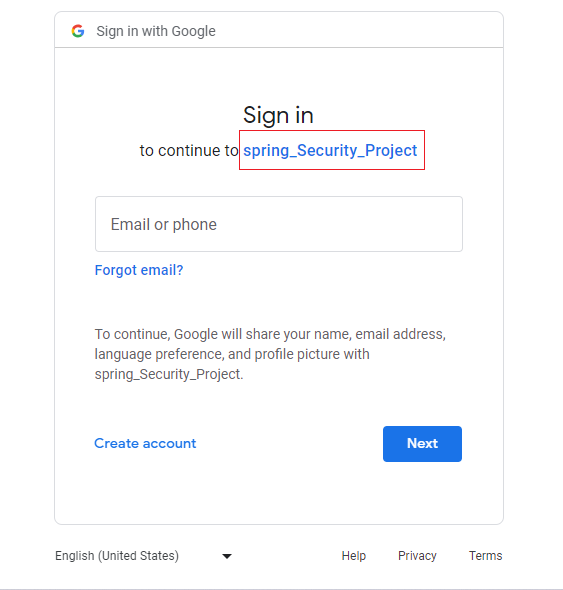Click the 'To continue, Google will share' line

tap(270, 334)
